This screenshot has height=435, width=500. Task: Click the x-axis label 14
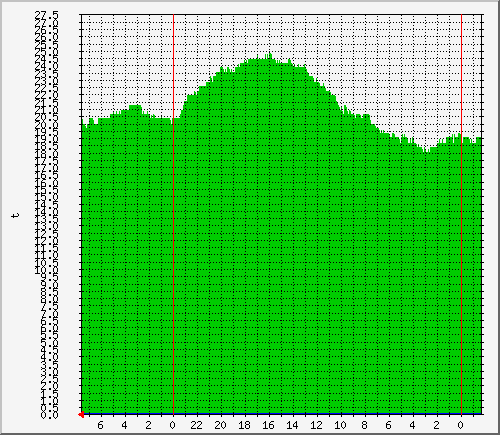[292, 425]
